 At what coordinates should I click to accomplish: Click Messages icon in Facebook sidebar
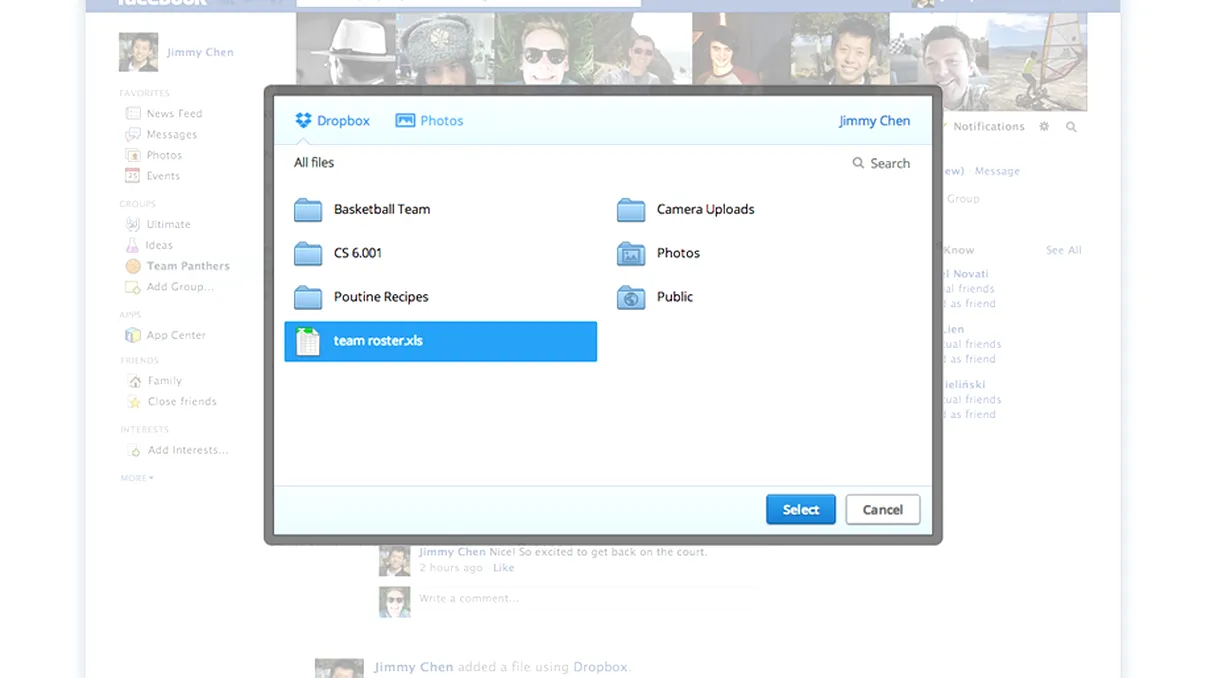[132, 135]
